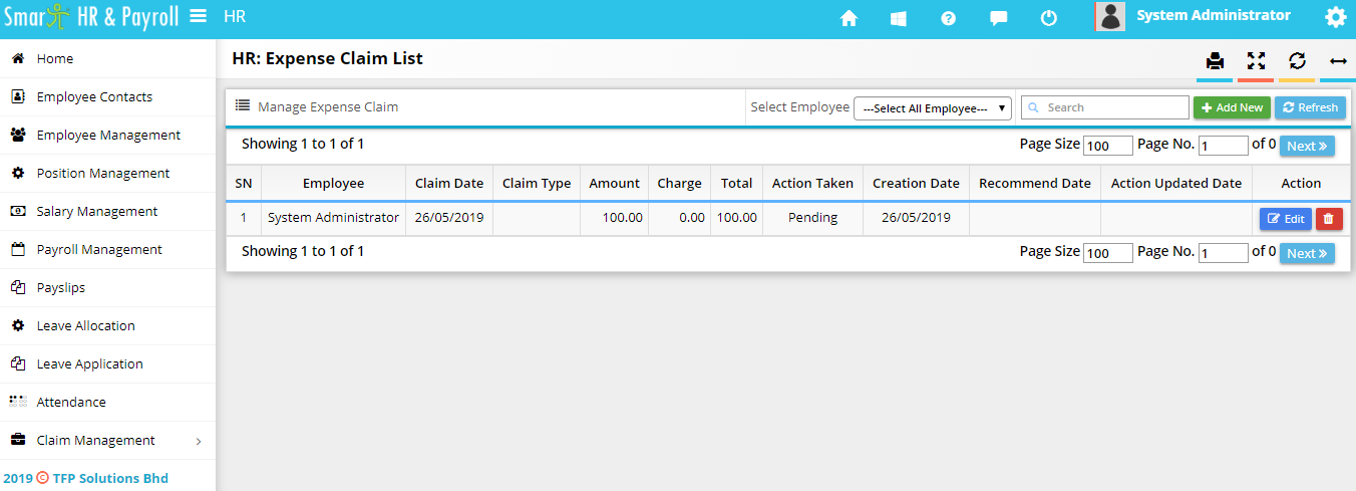
Task: Click the top Next pagination button
Action: 1307,145
